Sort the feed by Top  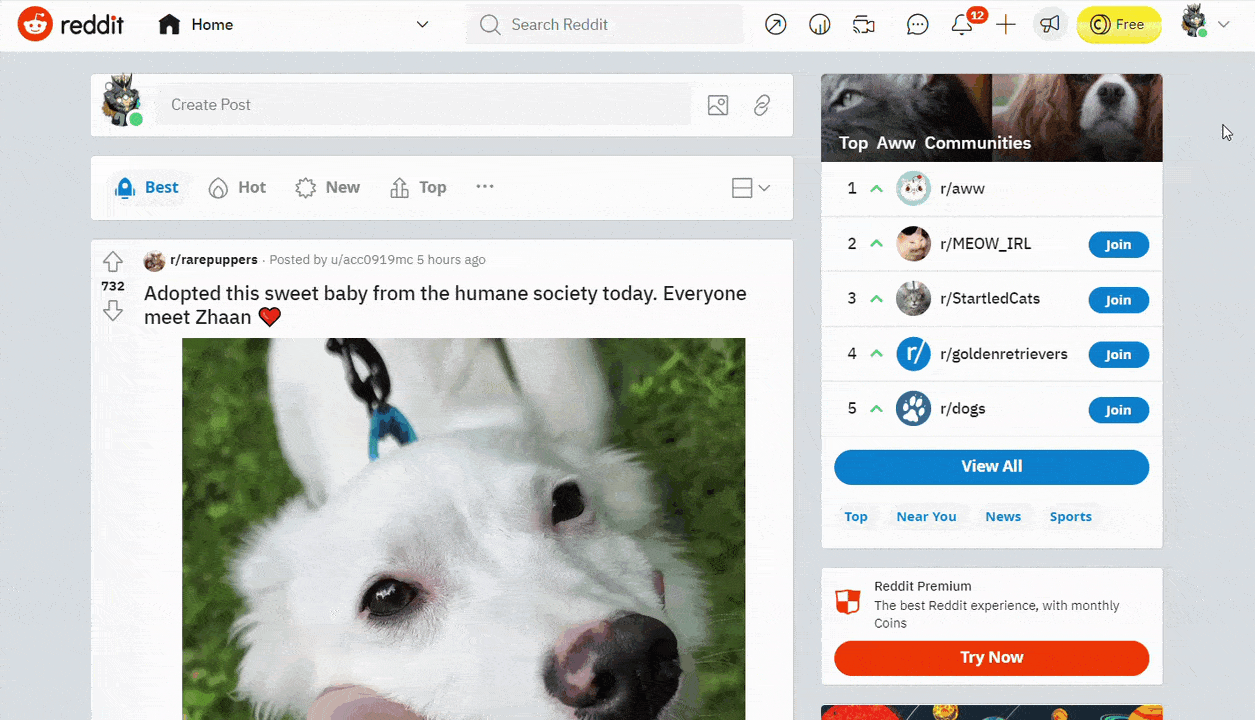(418, 188)
